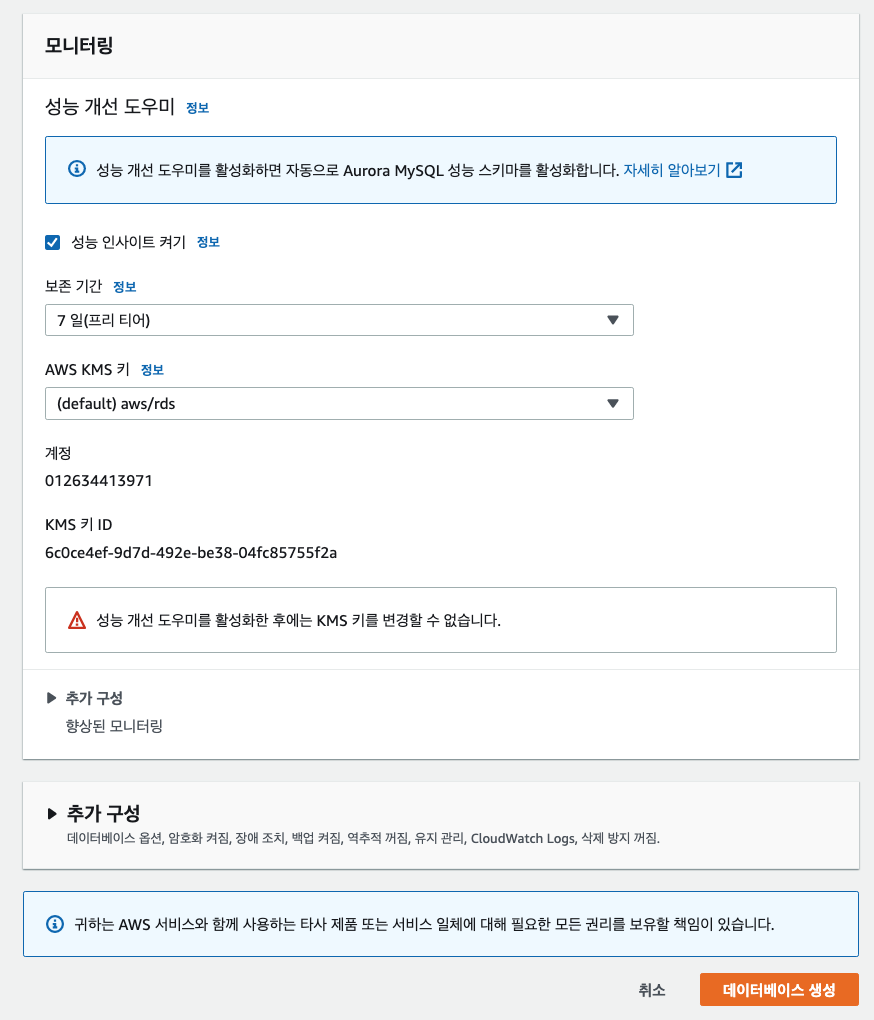Image resolution: width=874 pixels, height=1020 pixels.
Task: Open 정보 link next to 보존 기간
Action: click(x=124, y=287)
